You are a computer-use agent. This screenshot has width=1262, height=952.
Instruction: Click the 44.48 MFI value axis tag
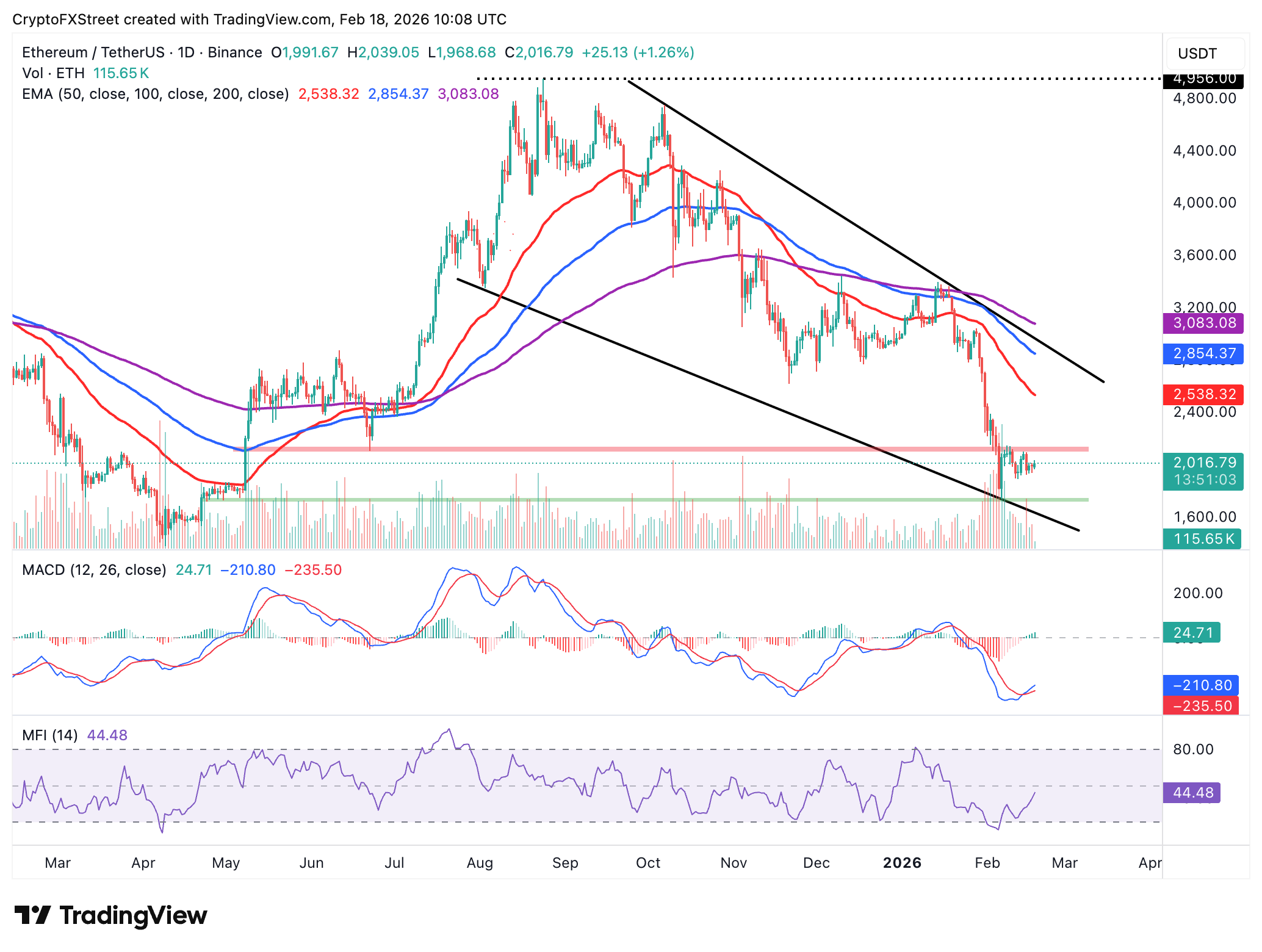(x=1191, y=793)
